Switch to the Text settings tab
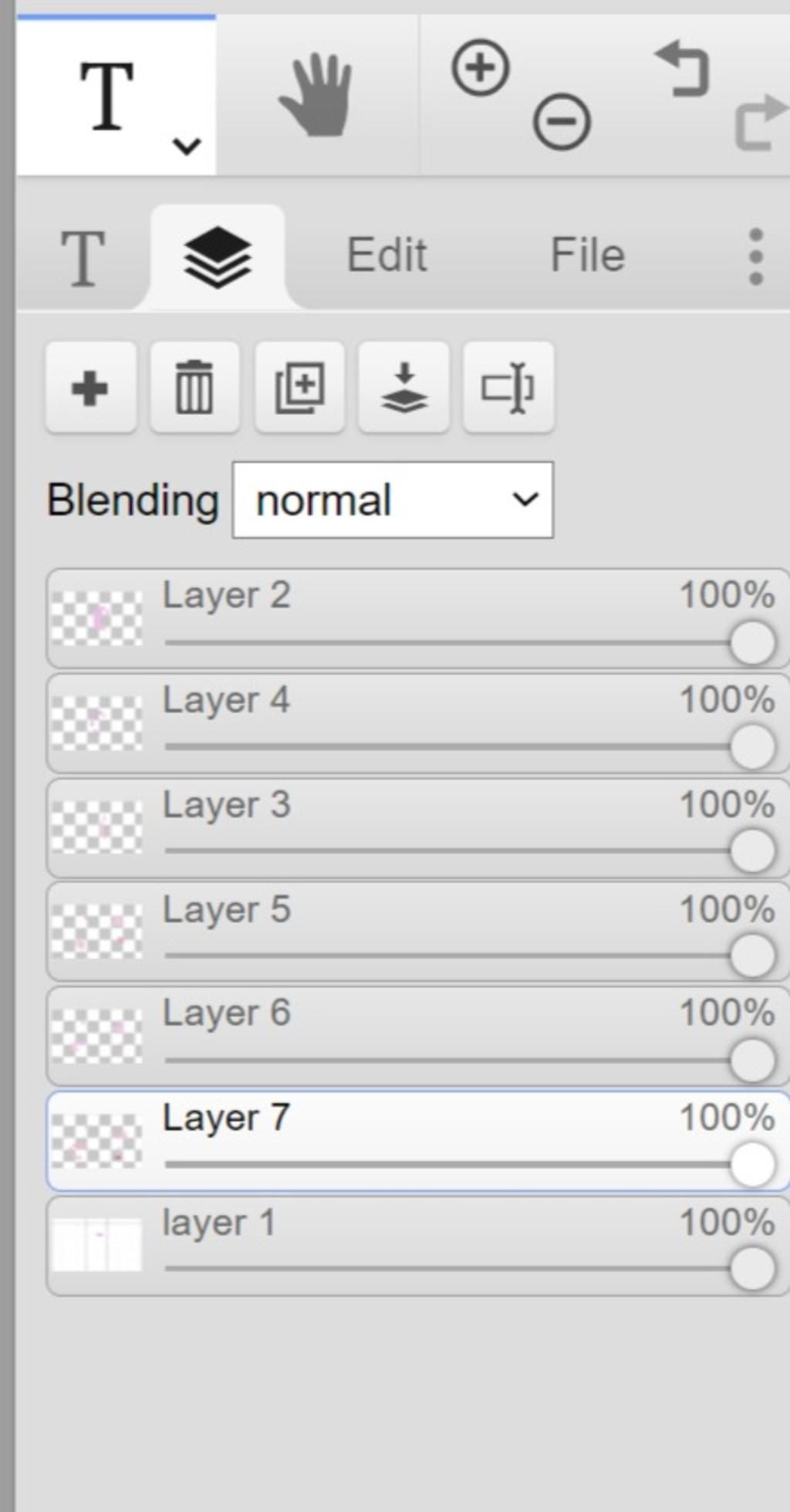Viewport: 790px width, 1512px height. pyautogui.click(x=83, y=259)
